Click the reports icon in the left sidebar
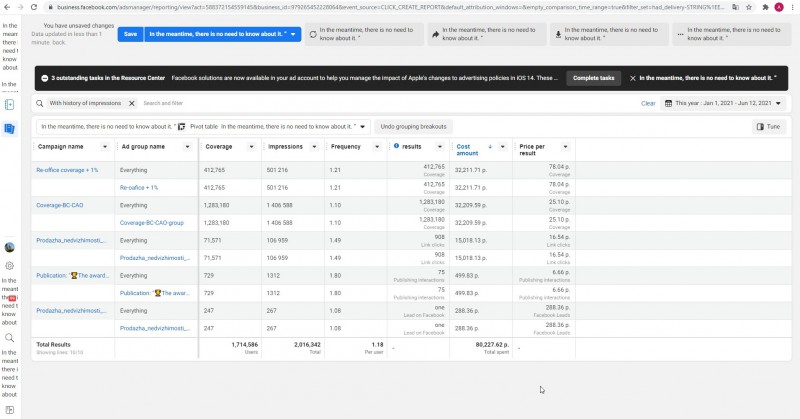 tap(9, 129)
